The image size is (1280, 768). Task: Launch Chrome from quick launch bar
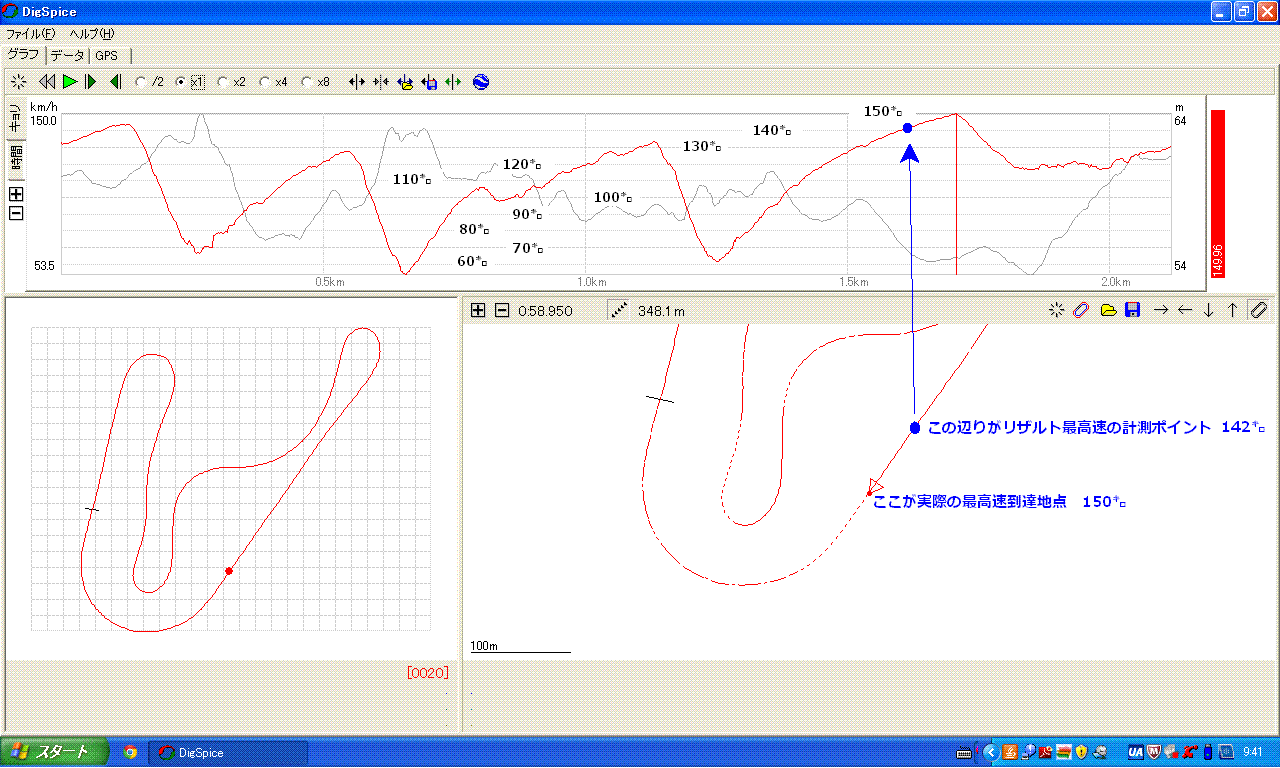(129, 753)
